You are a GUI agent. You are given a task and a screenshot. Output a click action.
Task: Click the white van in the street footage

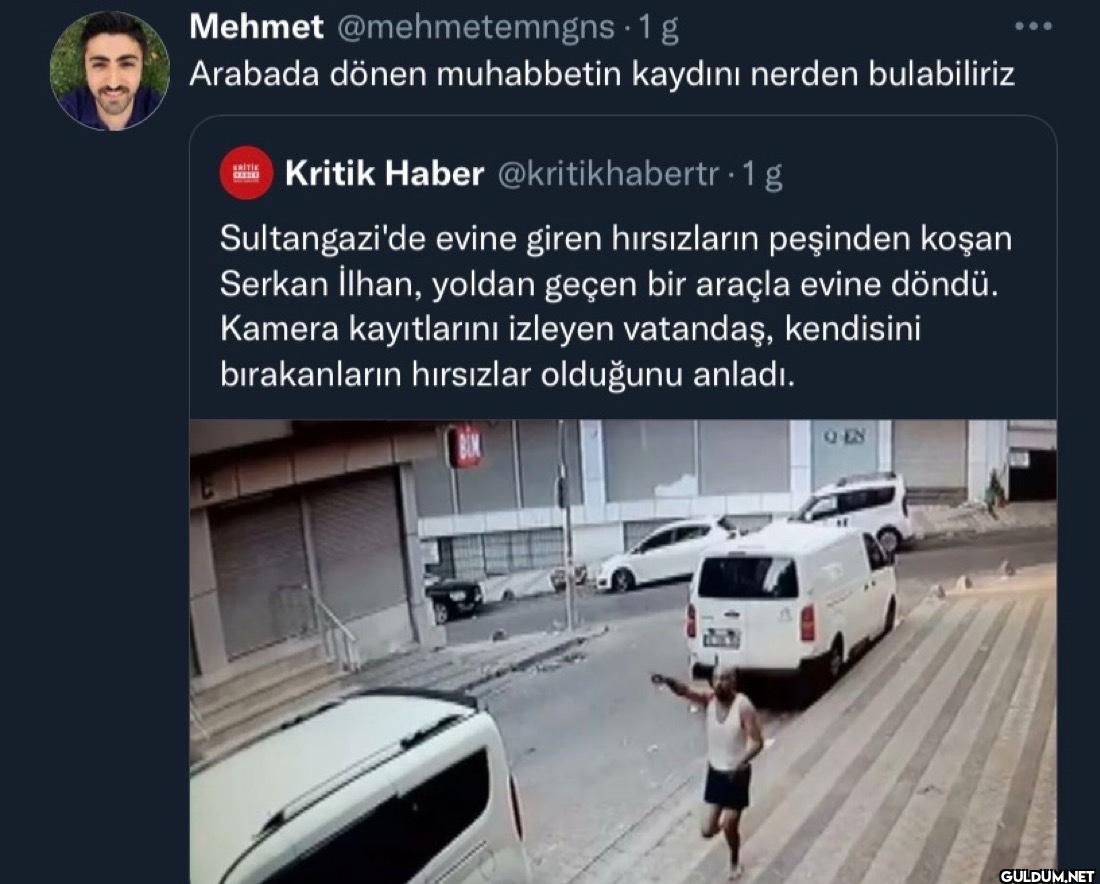point(791,606)
